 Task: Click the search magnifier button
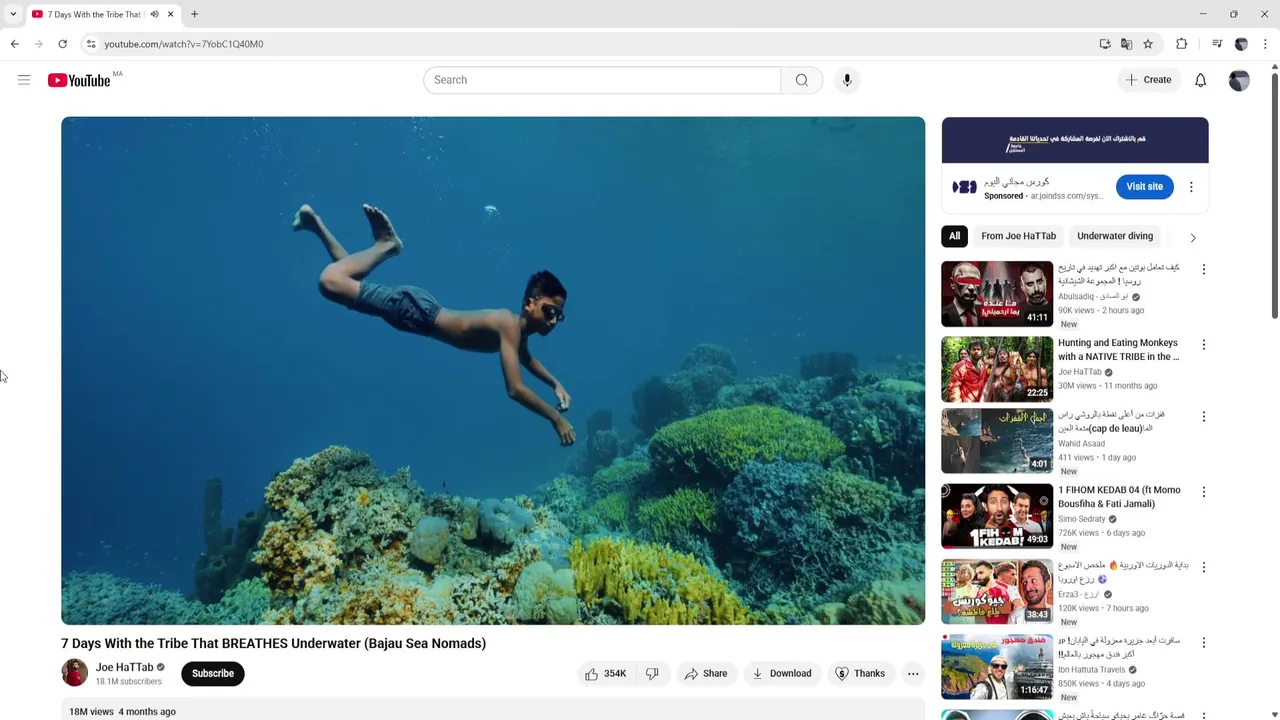(x=802, y=80)
